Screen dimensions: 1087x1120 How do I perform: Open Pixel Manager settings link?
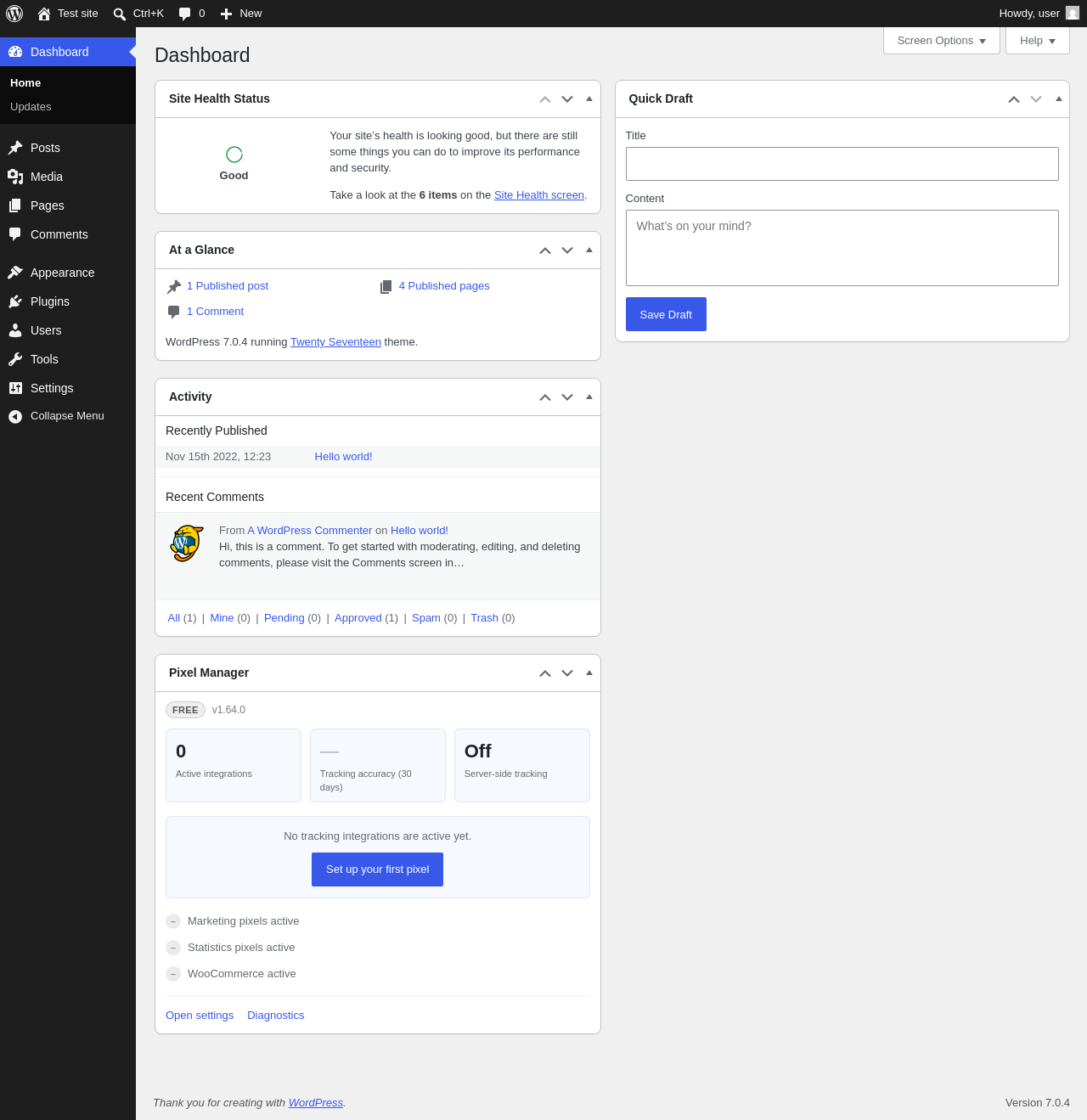click(200, 1016)
